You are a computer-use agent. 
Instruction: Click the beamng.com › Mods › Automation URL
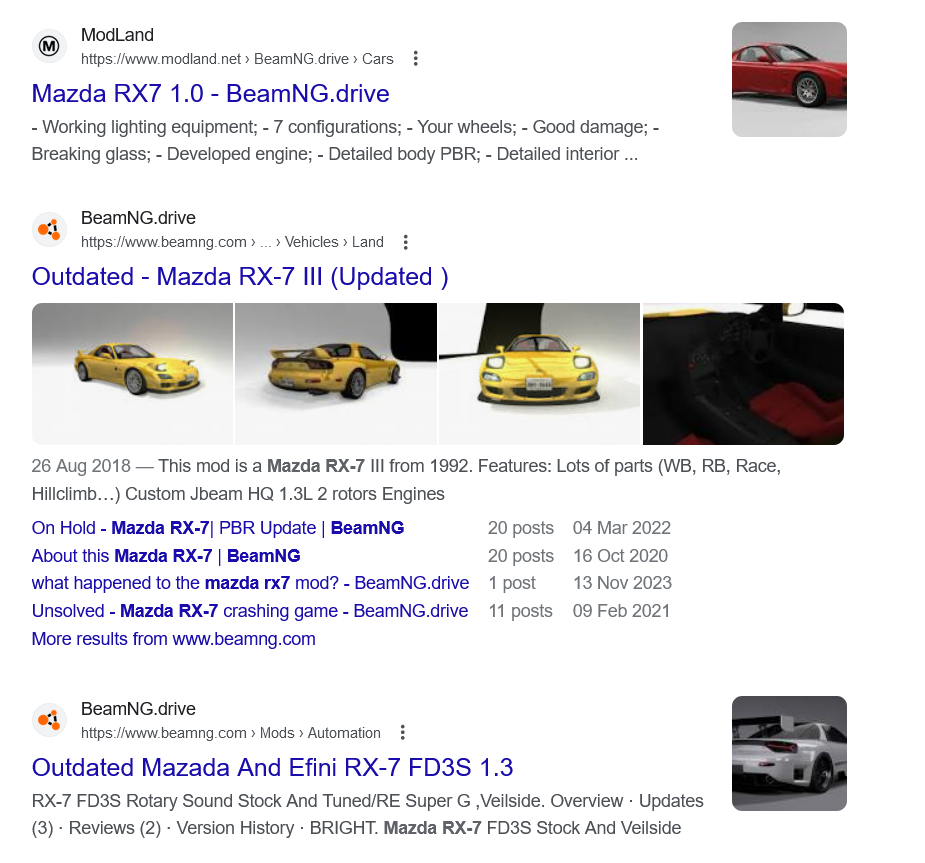pos(231,733)
